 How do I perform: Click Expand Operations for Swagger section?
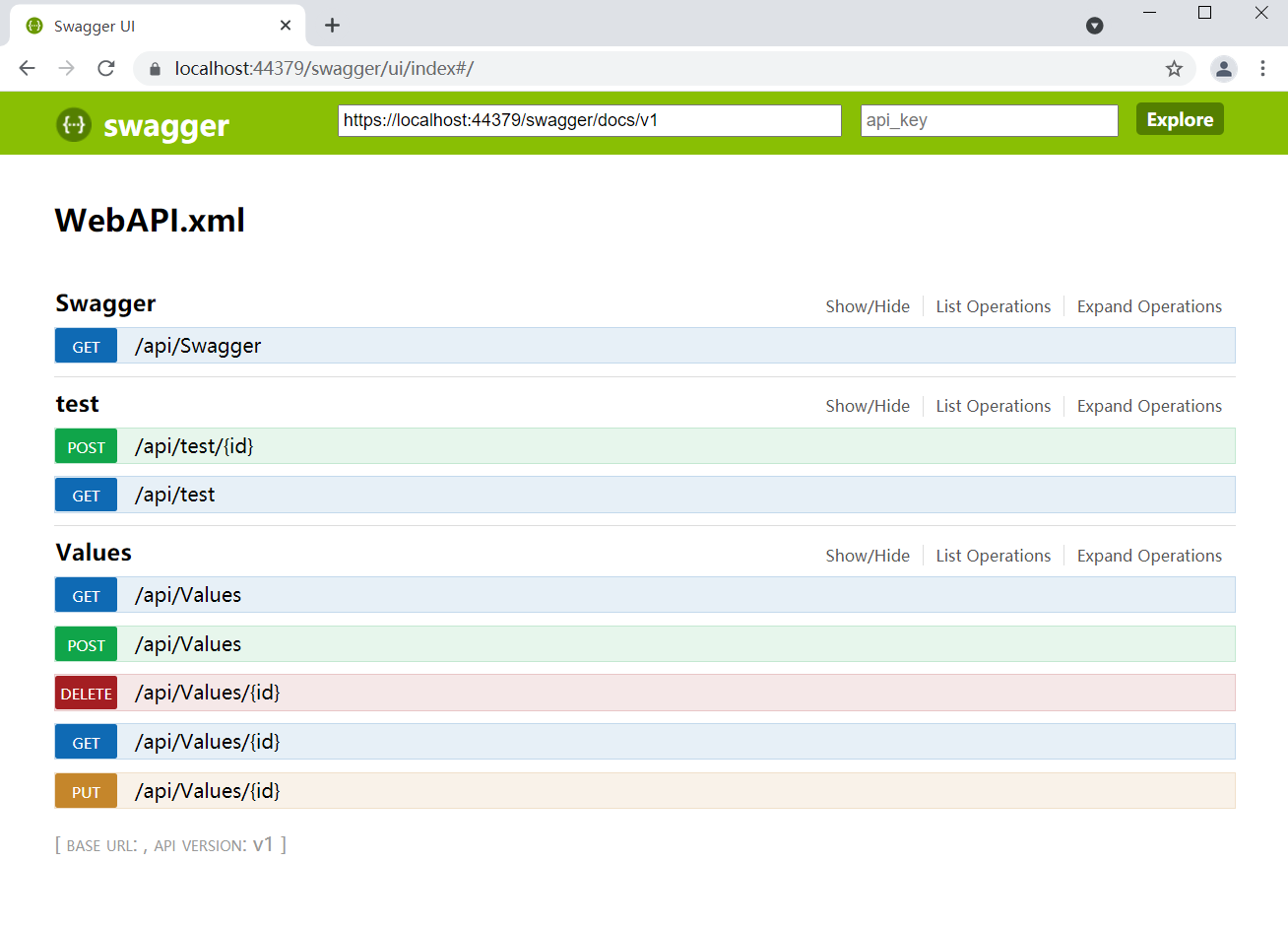(1149, 306)
